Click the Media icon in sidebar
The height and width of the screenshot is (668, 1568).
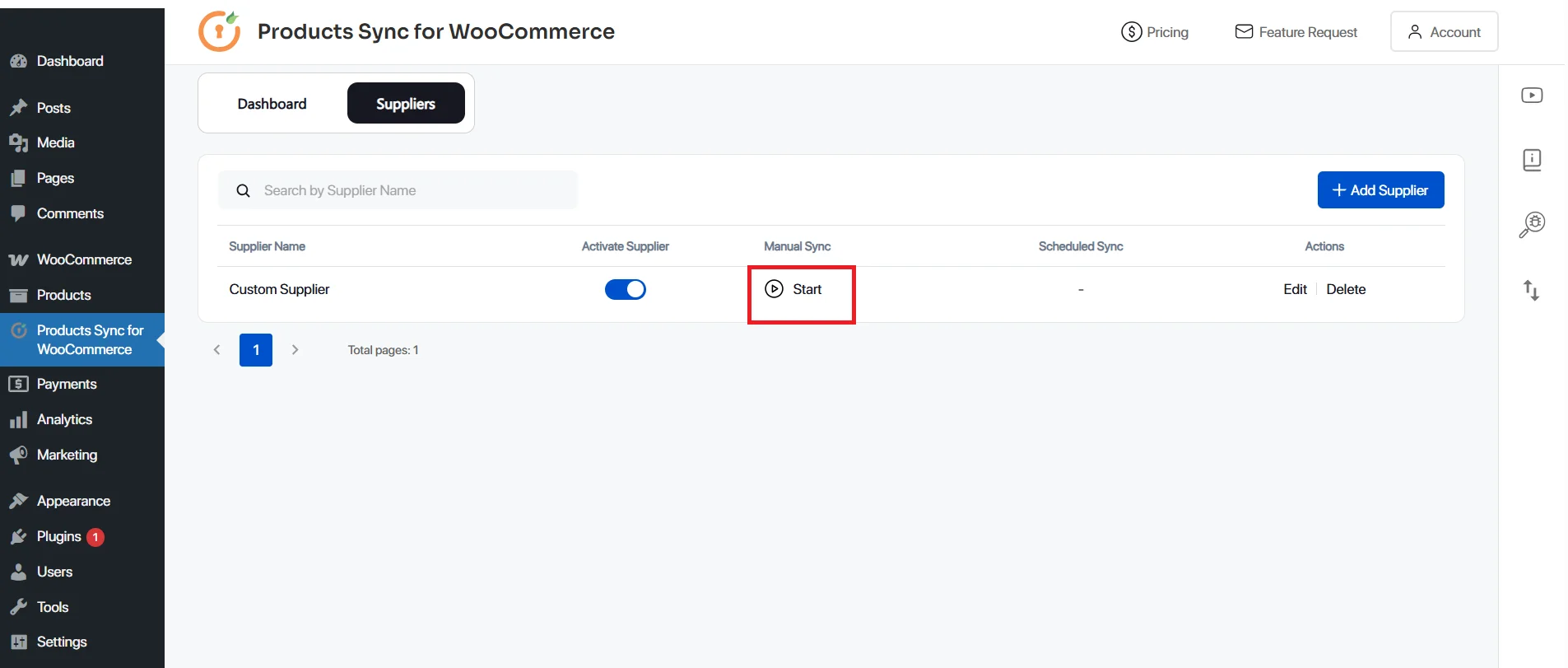point(18,143)
